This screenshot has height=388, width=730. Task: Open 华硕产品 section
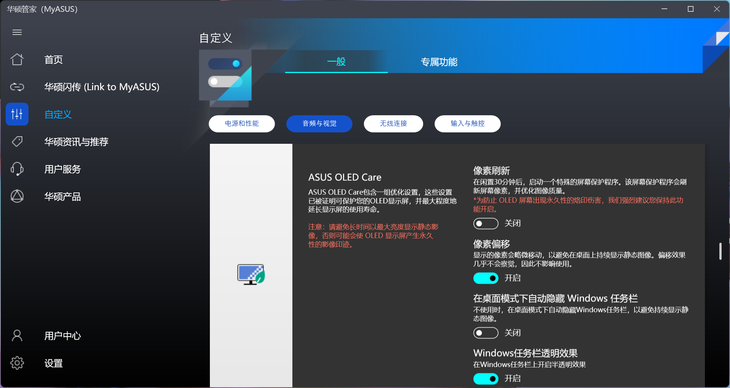(x=62, y=197)
